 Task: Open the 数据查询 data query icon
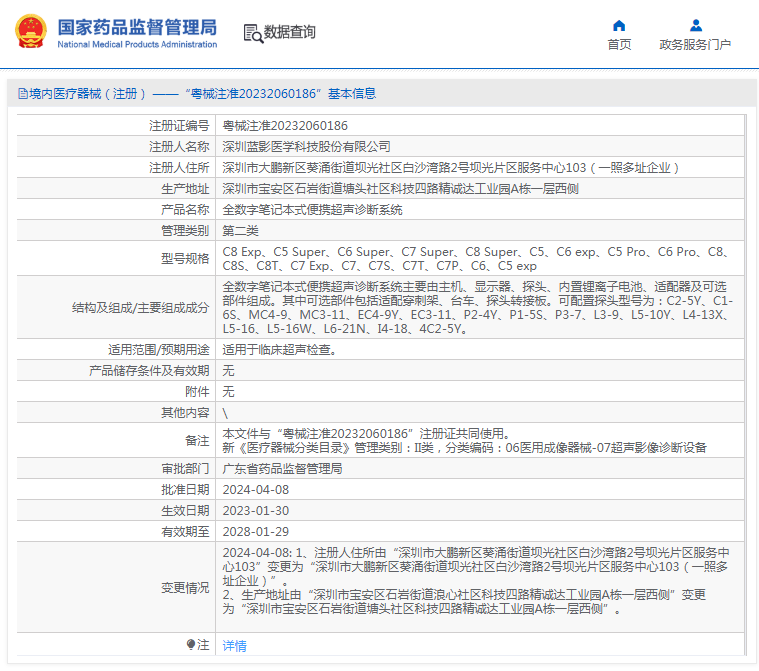253,33
